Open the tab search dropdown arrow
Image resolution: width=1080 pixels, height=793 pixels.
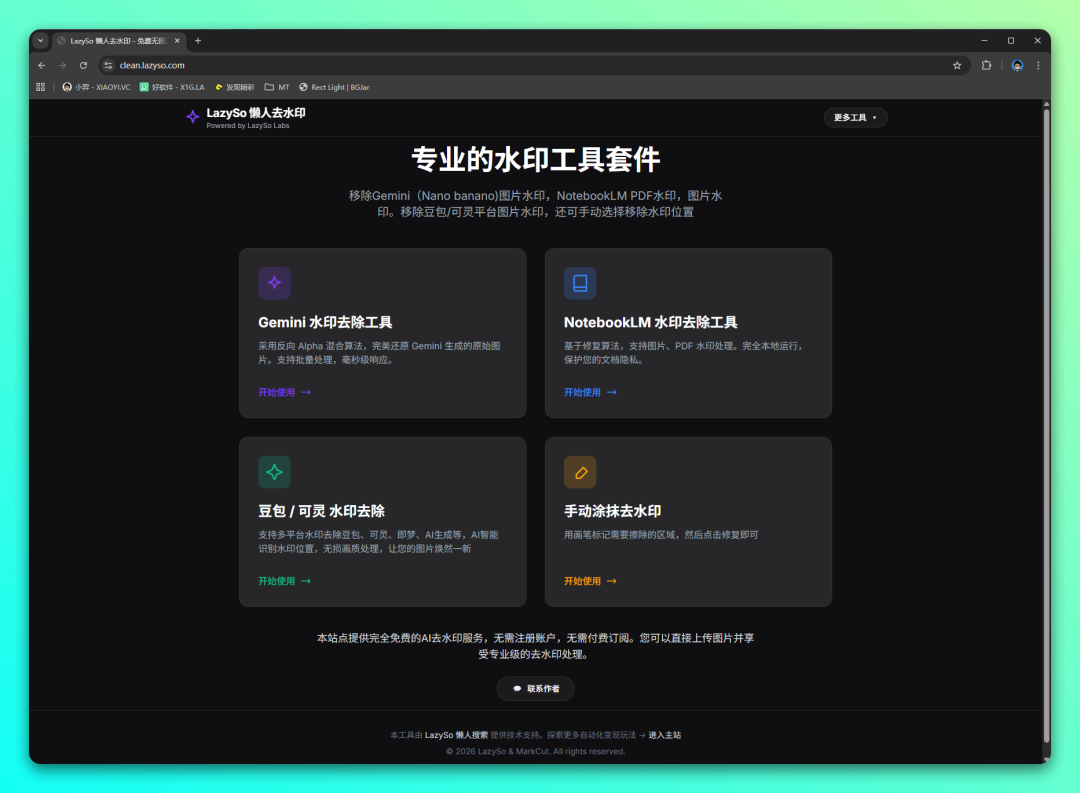coord(41,41)
